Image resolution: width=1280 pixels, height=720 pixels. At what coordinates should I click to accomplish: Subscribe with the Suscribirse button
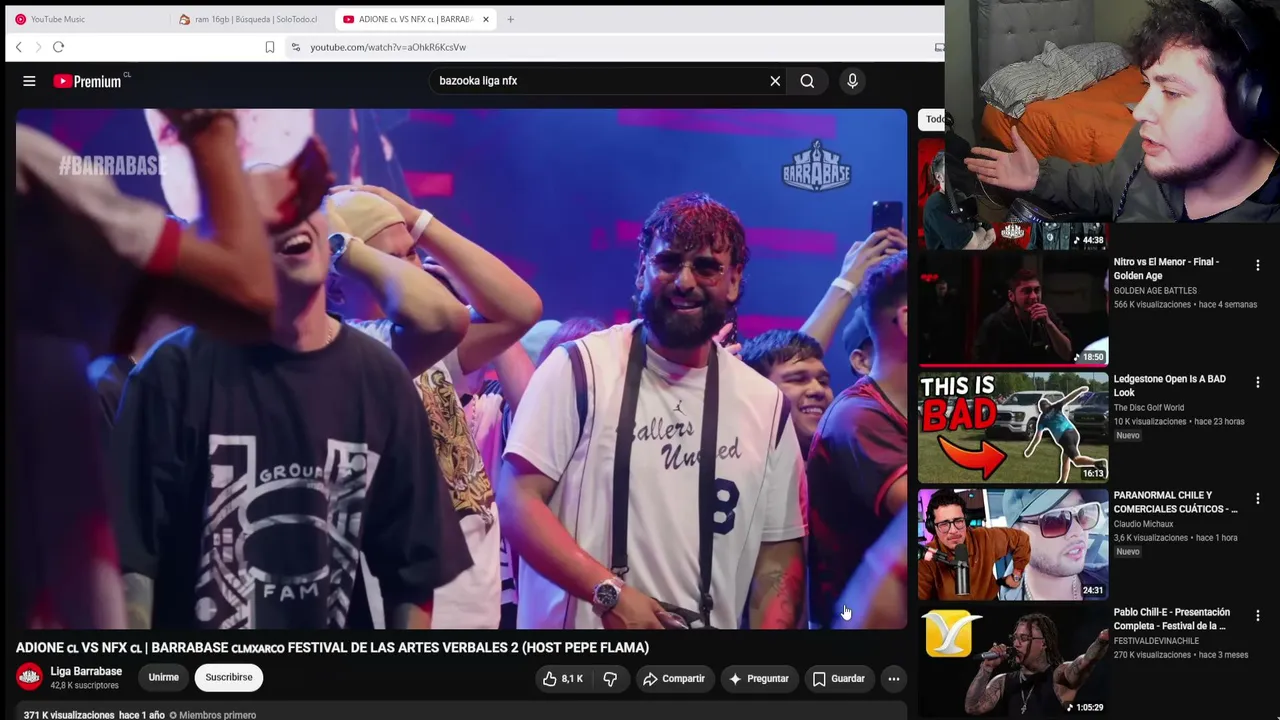point(229,678)
